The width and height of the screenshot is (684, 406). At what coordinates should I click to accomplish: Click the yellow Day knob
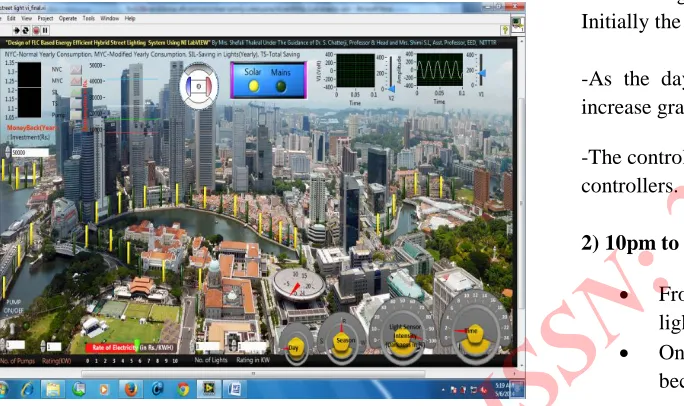coord(295,348)
